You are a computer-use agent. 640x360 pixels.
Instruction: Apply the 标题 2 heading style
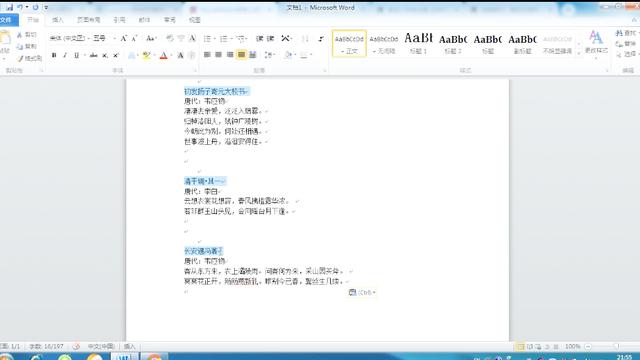point(453,43)
